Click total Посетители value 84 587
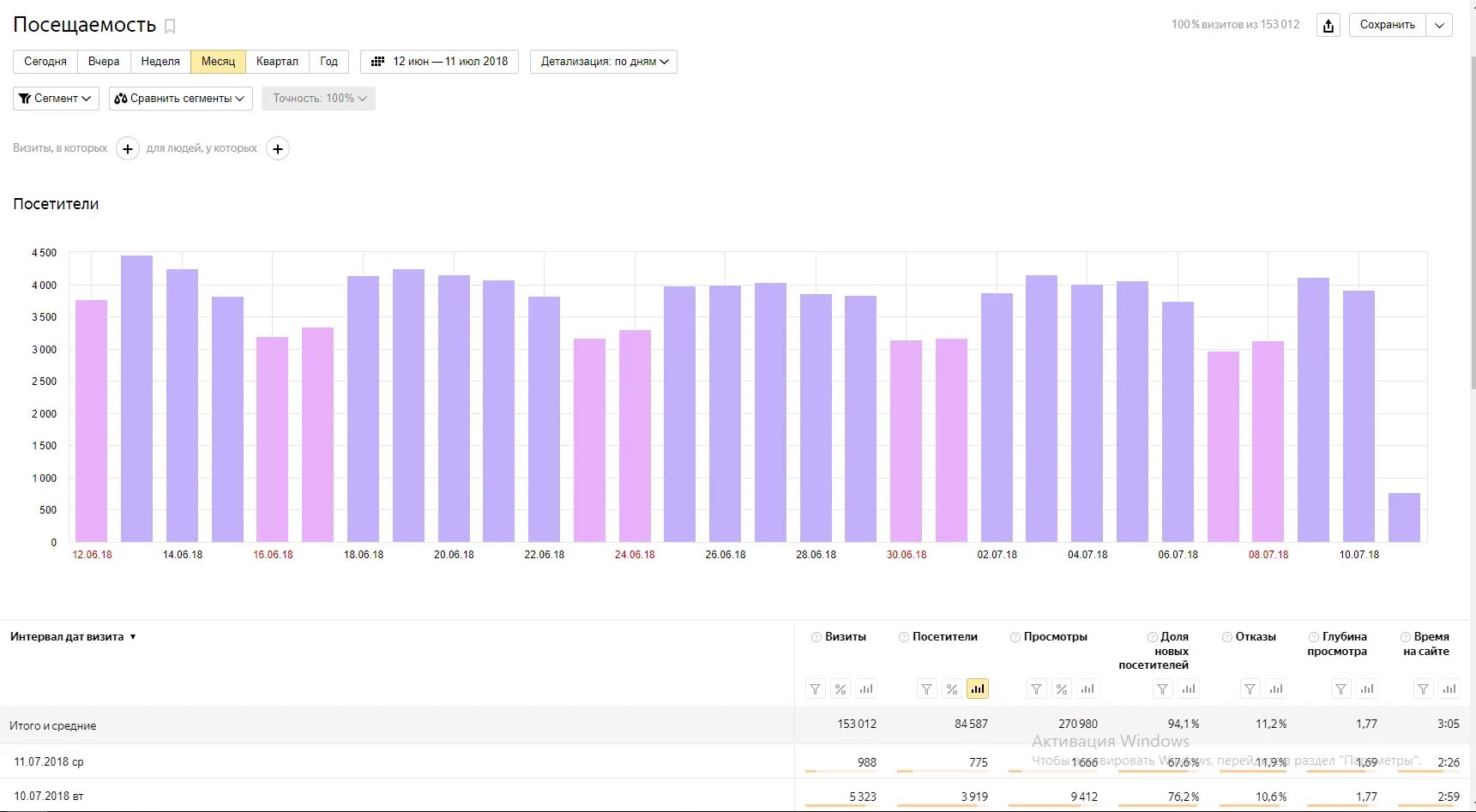 pyautogui.click(x=971, y=725)
